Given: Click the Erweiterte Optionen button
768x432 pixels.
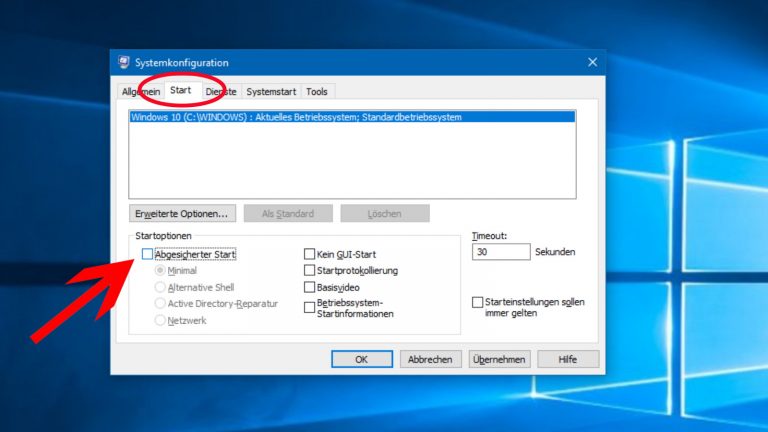Looking at the screenshot, I should [182, 213].
